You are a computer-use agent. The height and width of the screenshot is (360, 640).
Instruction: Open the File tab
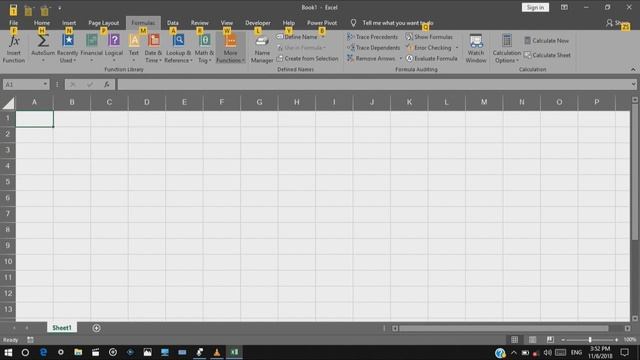(x=13, y=23)
